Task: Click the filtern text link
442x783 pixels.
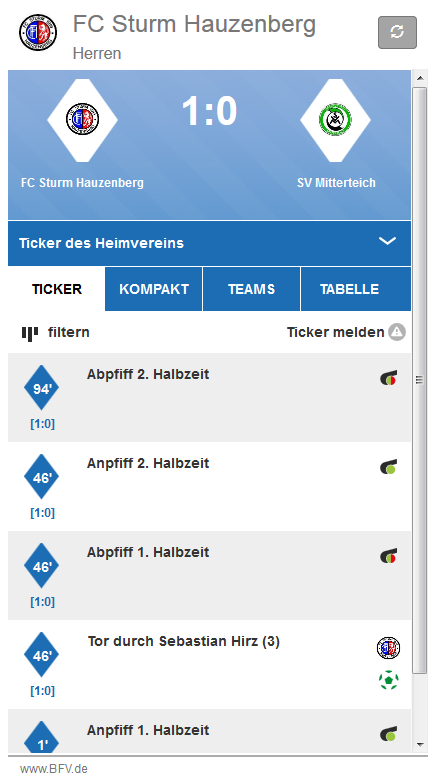Action: point(68,332)
